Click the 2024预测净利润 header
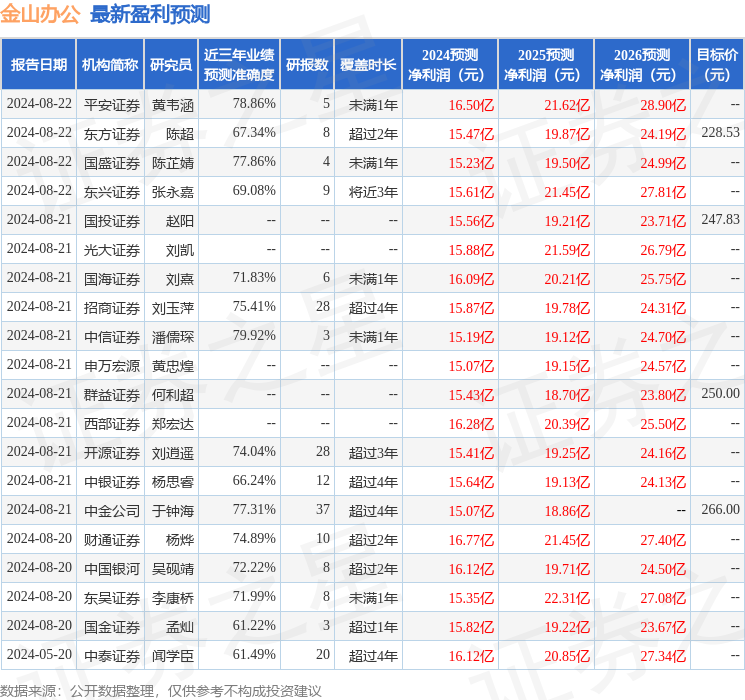745x700 pixels. tap(450, 65)
